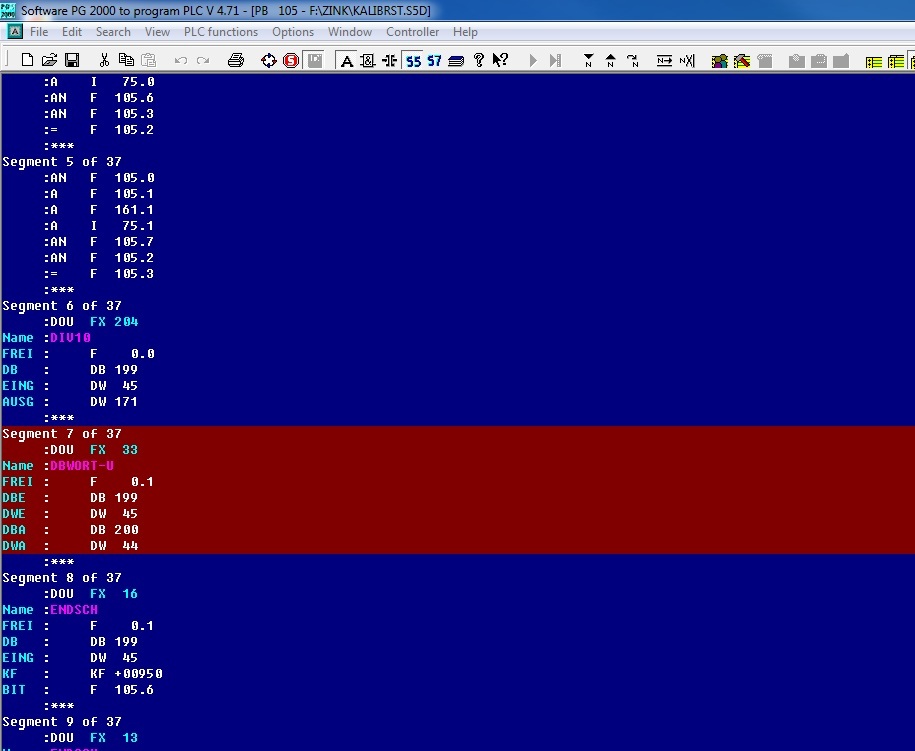Click the block name DBWORT-U
The height and width of the screenshot is (751, 915).
click(82, 466)
